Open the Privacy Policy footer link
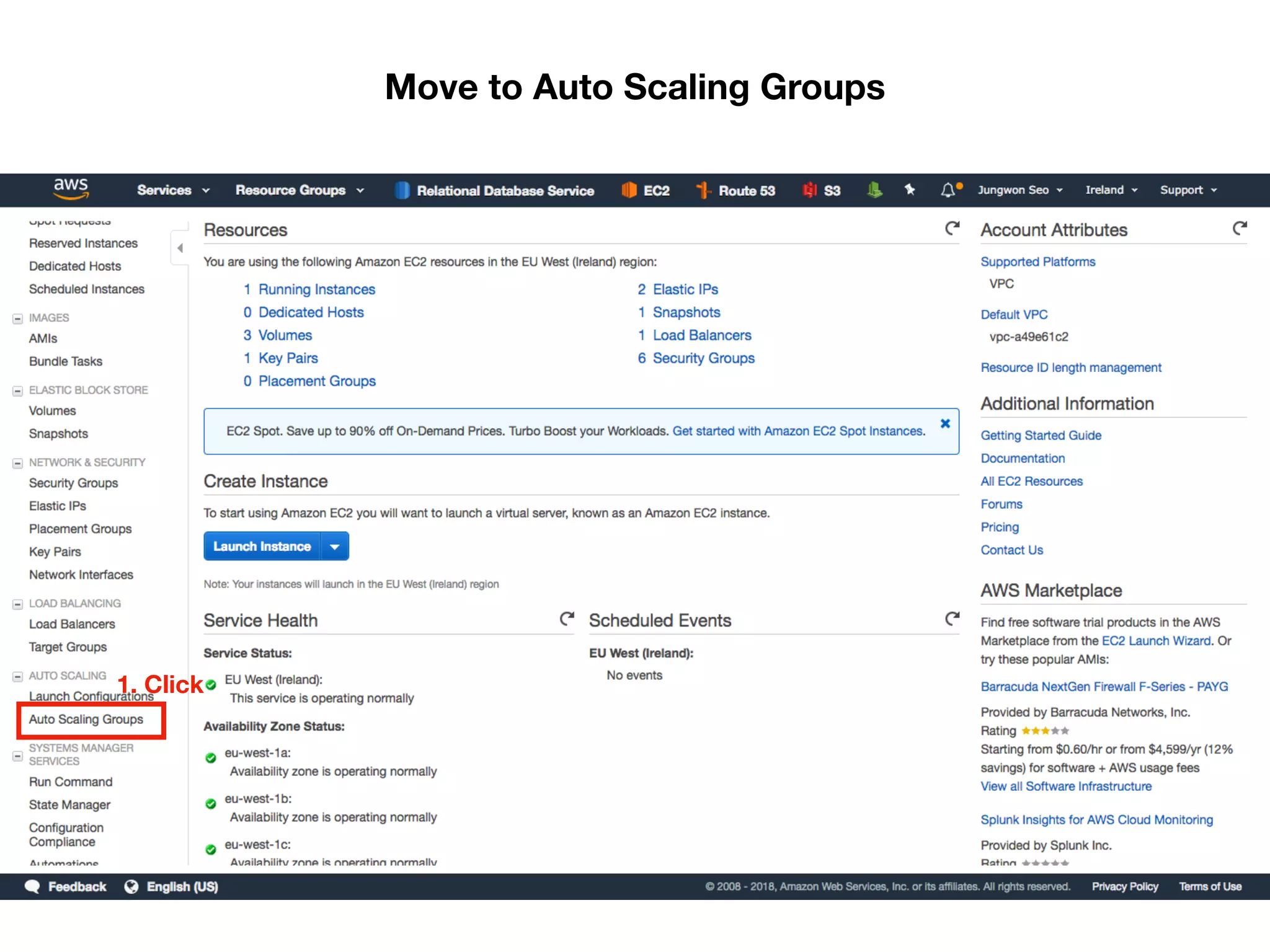The height and width of the screenshot is (952, 1270). coord(1125,886)
